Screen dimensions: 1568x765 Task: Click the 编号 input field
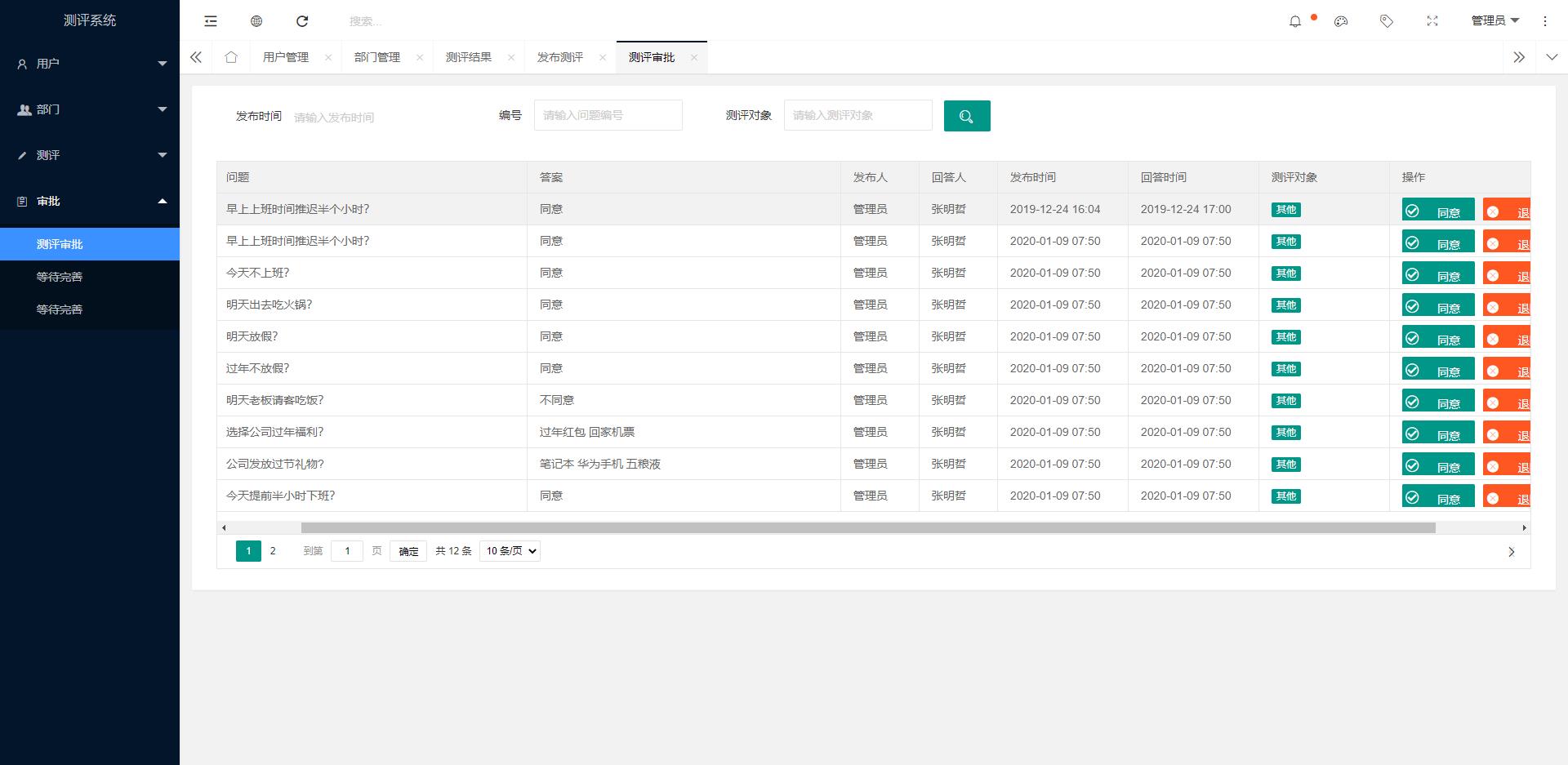(x=608, y=115)
